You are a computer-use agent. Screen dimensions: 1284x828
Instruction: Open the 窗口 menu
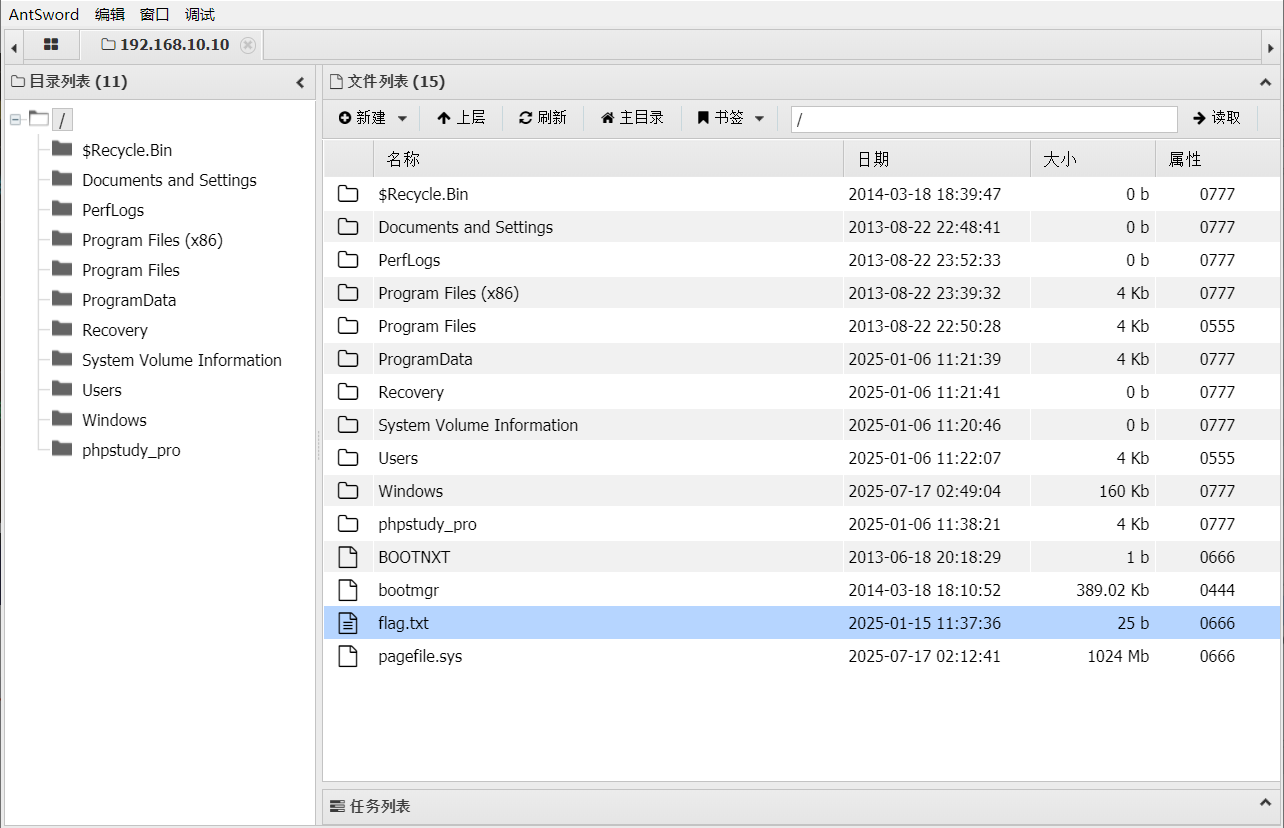click(155, 14)
